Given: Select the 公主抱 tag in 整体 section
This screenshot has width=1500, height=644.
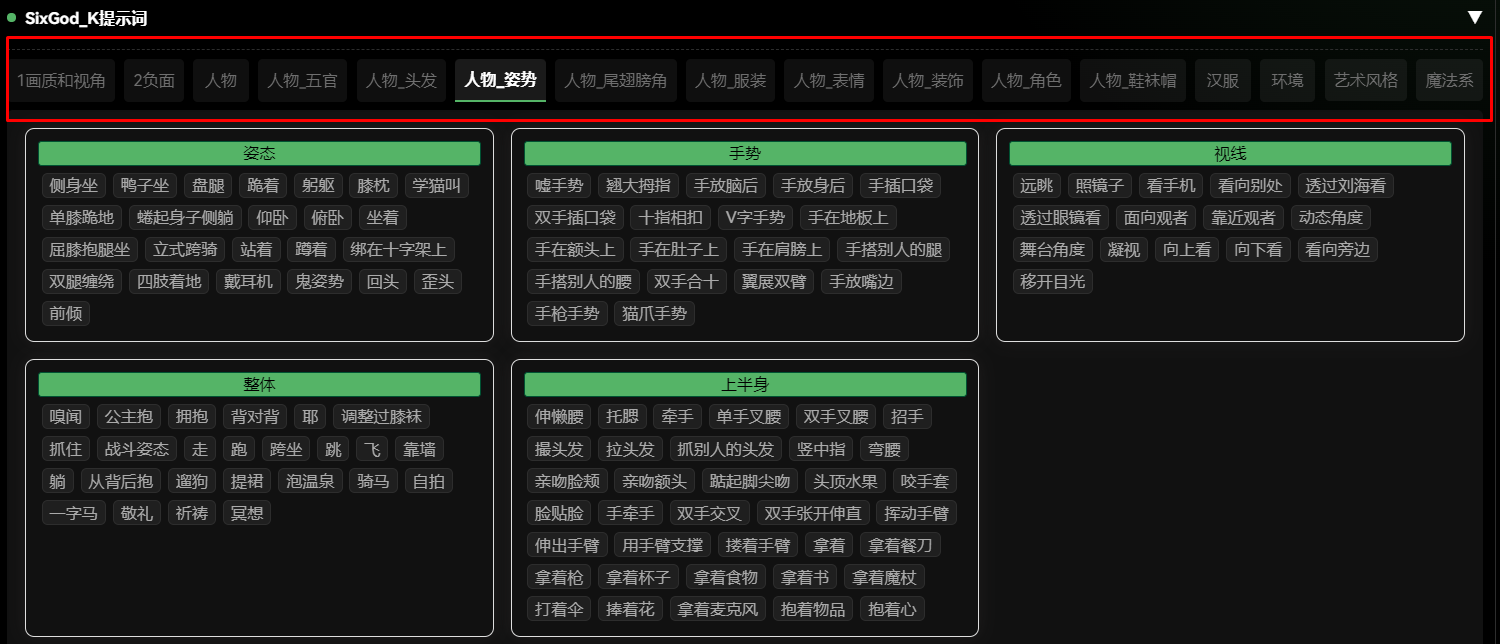Looking at the screenshot, I should [129, 417].
